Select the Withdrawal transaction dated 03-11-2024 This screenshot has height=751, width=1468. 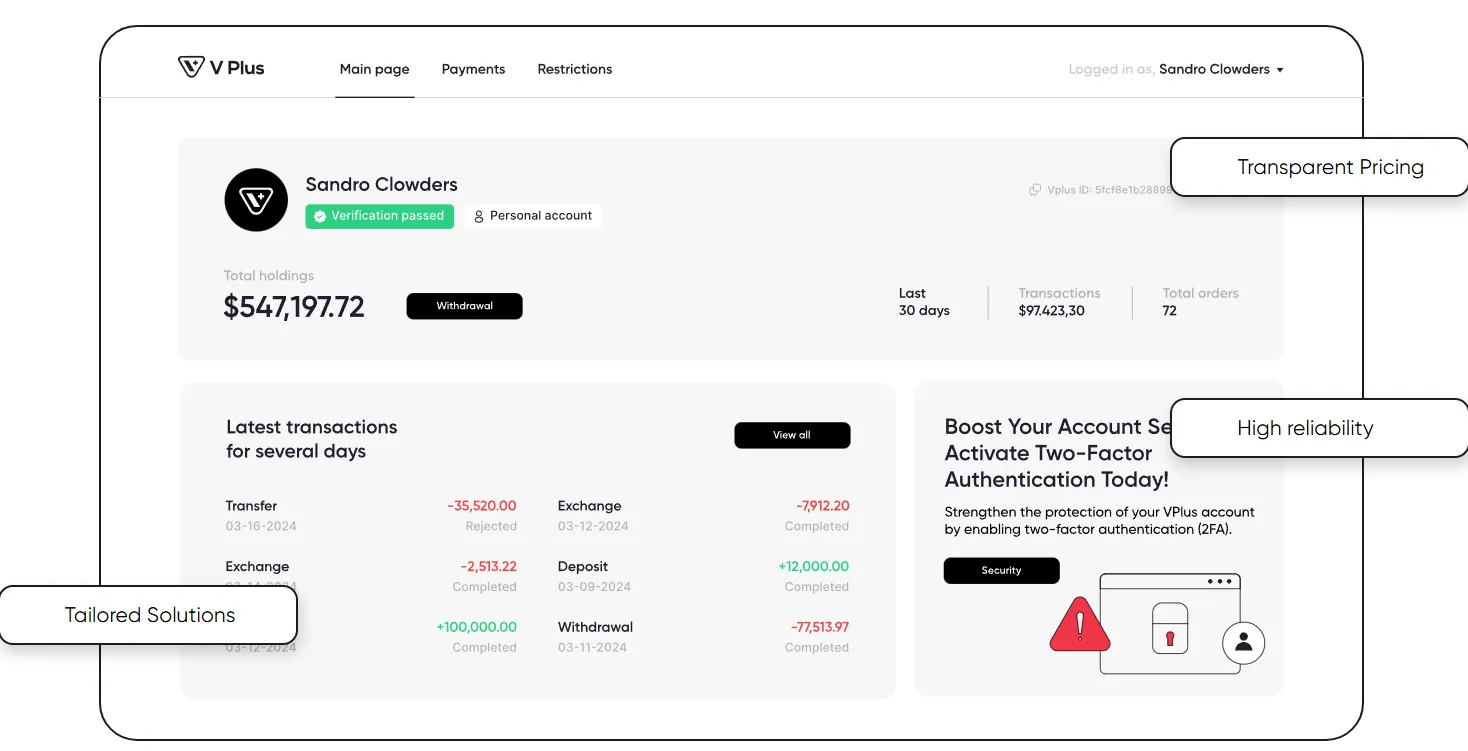click(703, 637)
